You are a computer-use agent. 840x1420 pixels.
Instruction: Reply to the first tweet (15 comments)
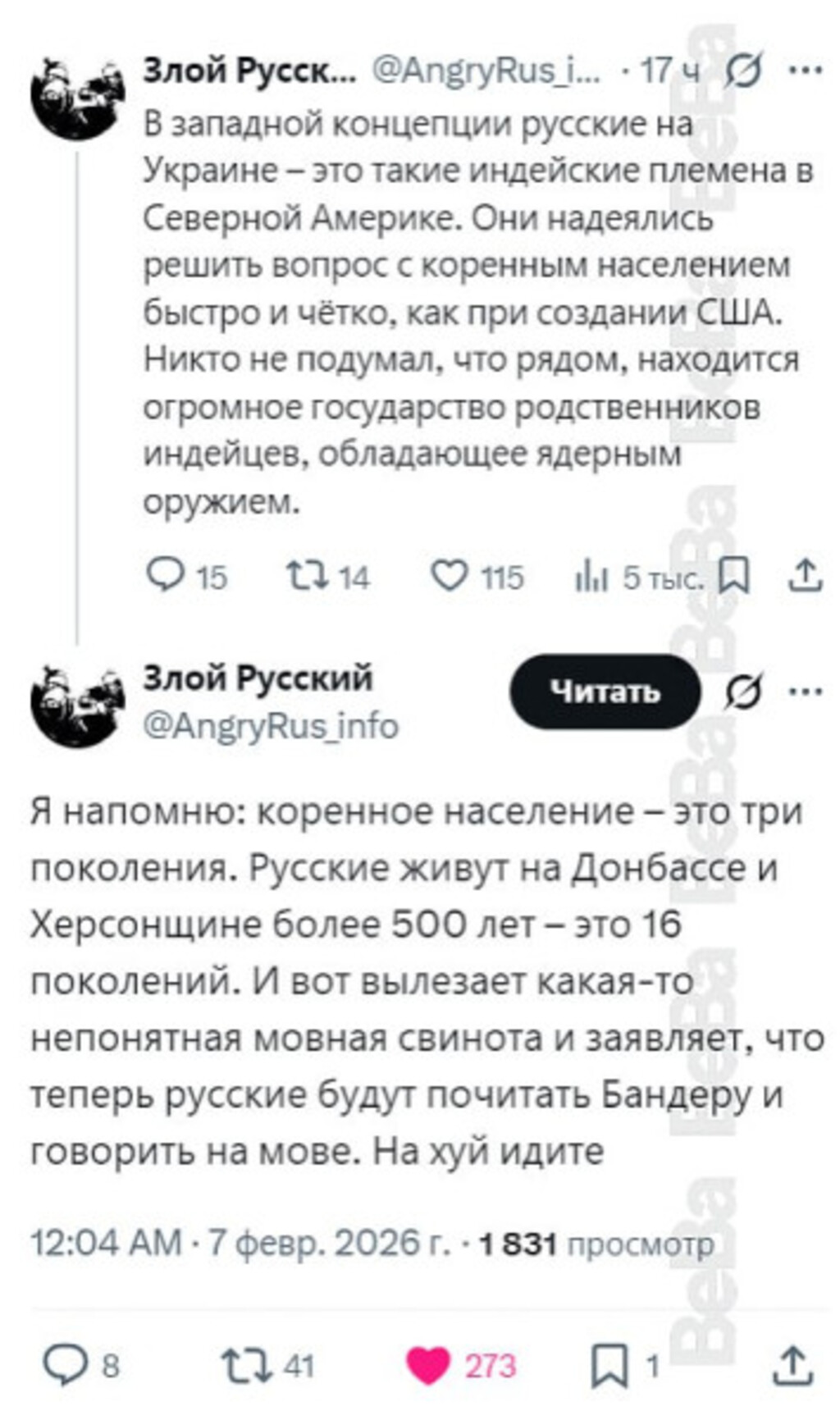coord(167,576)
